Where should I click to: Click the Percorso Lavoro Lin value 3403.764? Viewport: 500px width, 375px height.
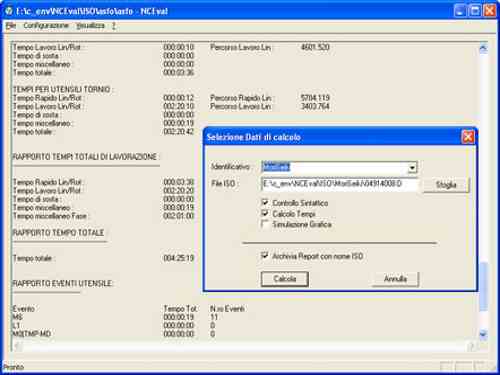315,106
